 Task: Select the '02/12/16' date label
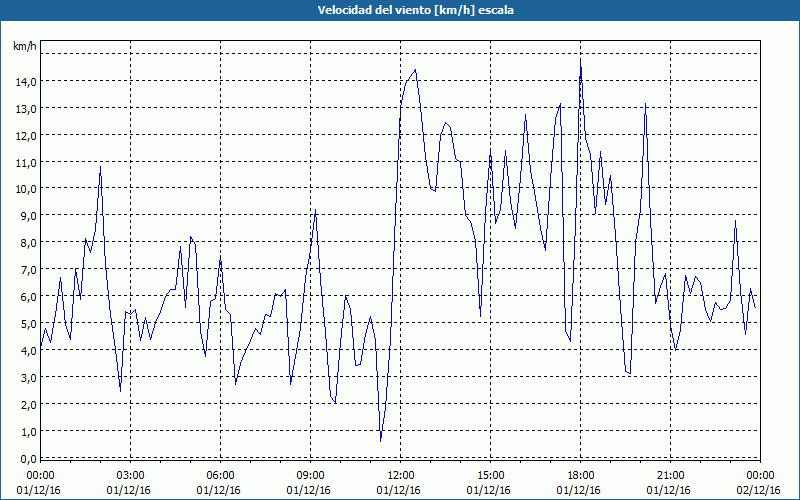click(759, 490)
